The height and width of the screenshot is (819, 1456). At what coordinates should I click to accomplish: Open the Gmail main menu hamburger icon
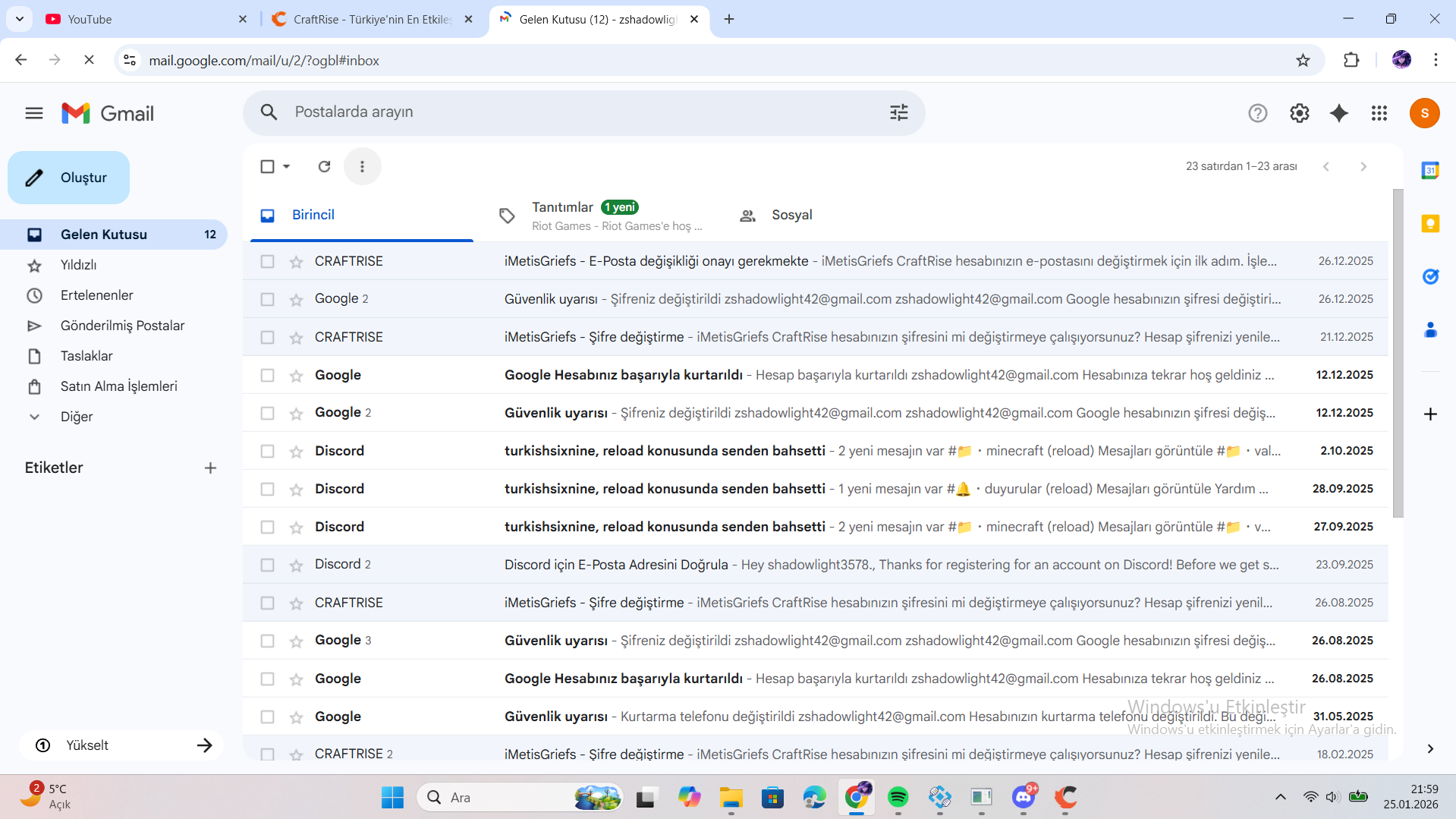34,113
